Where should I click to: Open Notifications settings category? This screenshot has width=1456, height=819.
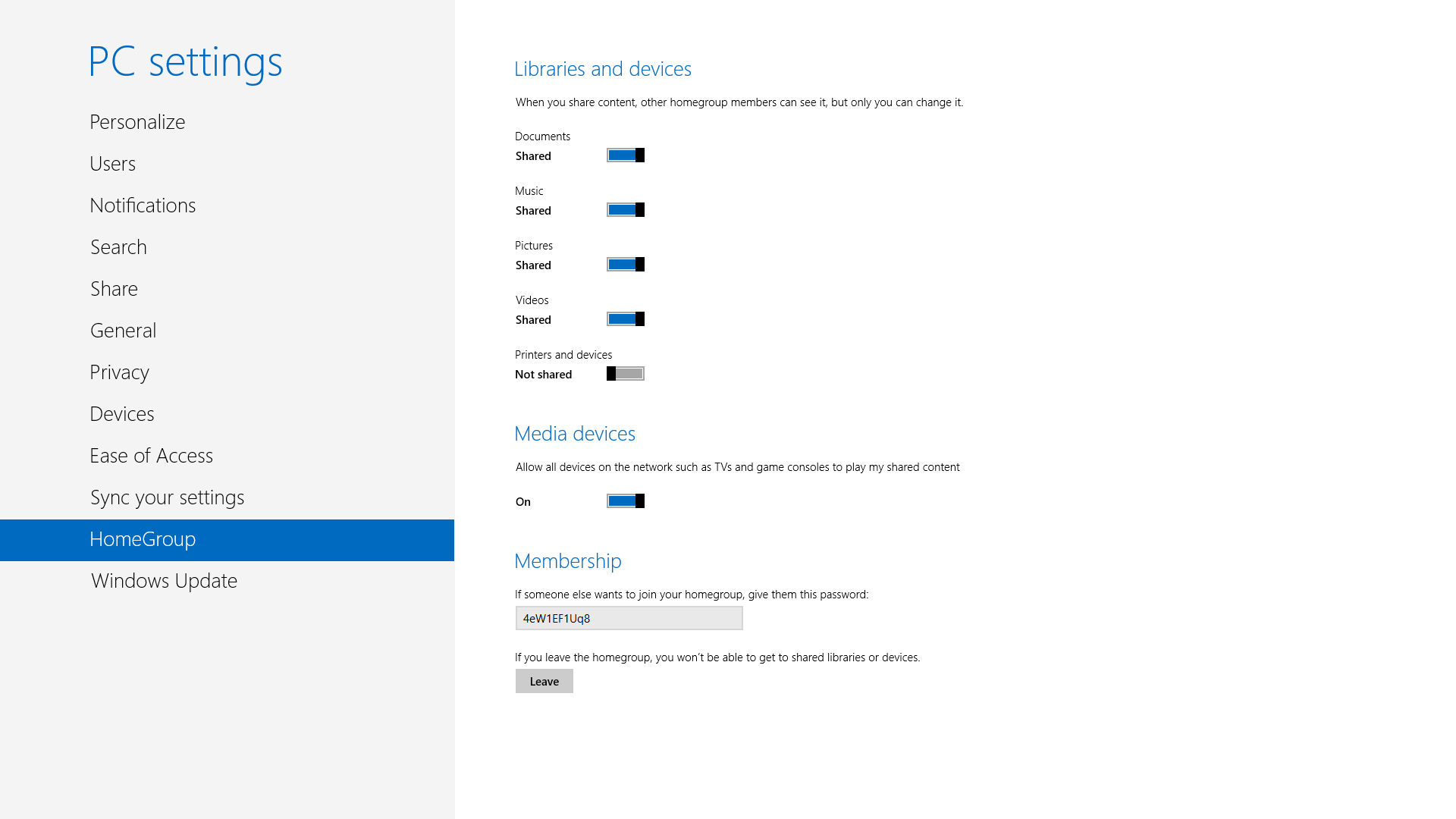pyautogui.click(x=143, y=206)
